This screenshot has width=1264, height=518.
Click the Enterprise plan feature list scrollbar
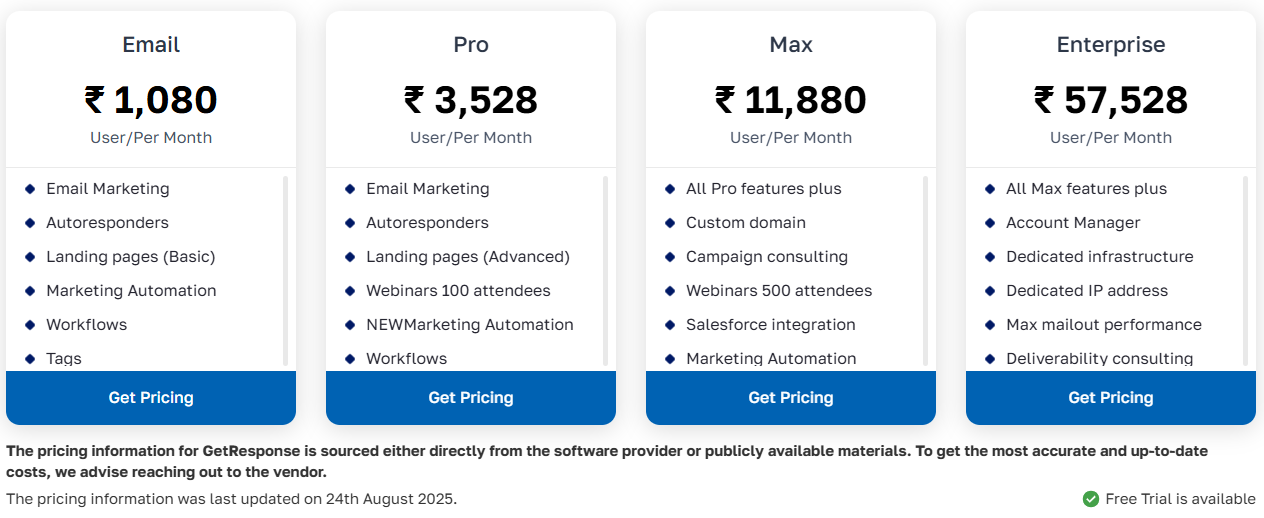(x=1245, y=270)
